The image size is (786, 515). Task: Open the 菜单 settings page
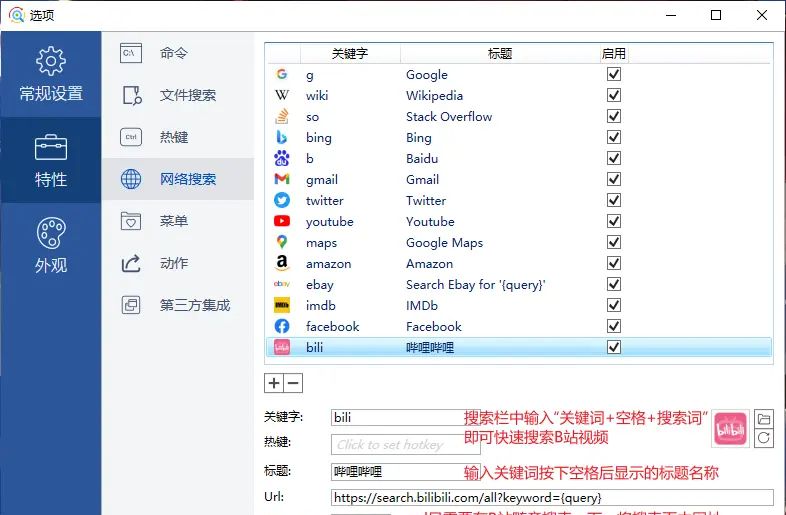pyautogui.click(x=178, y=221)
